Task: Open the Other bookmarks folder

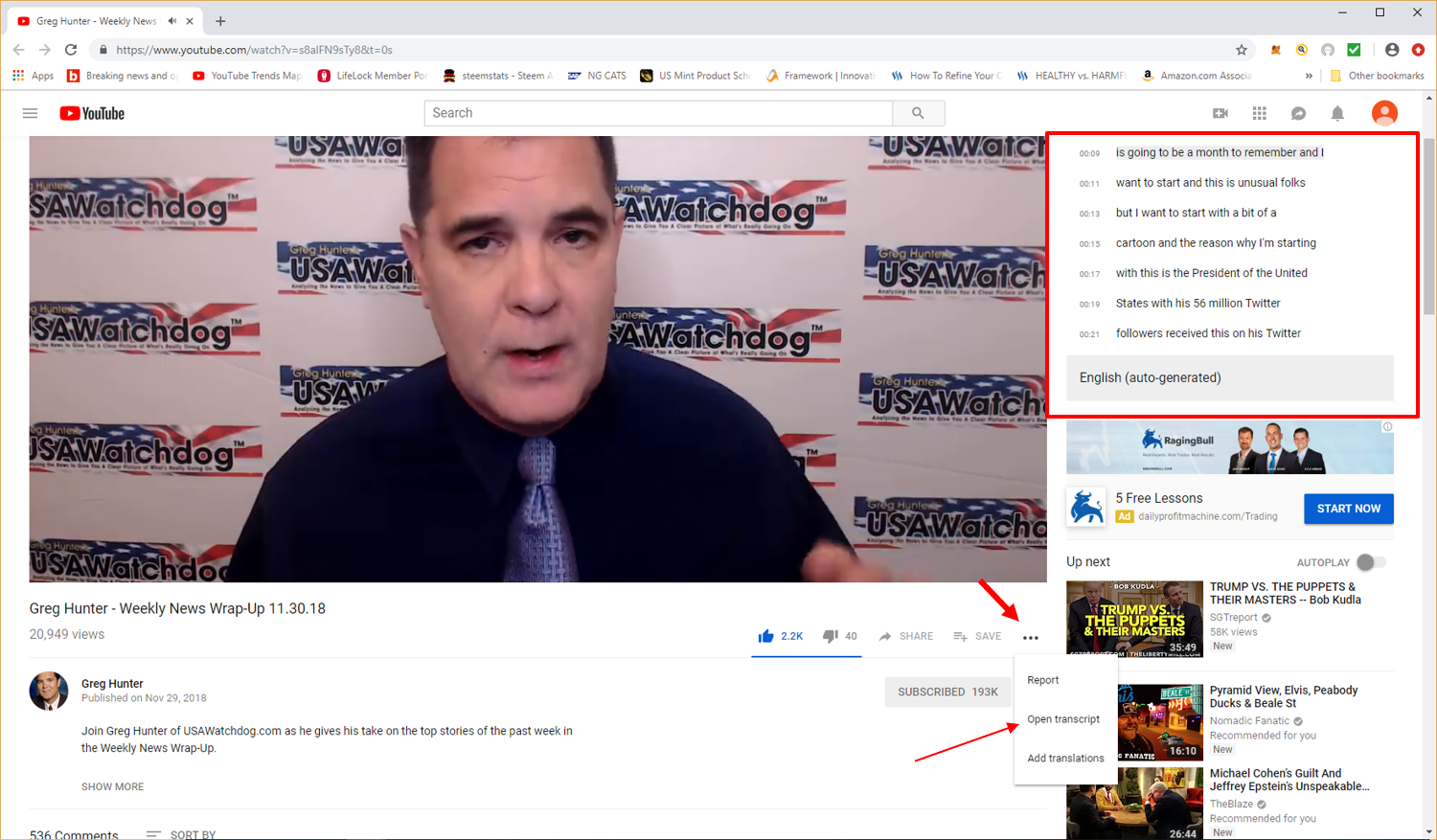Action: tap(1377, 76)
